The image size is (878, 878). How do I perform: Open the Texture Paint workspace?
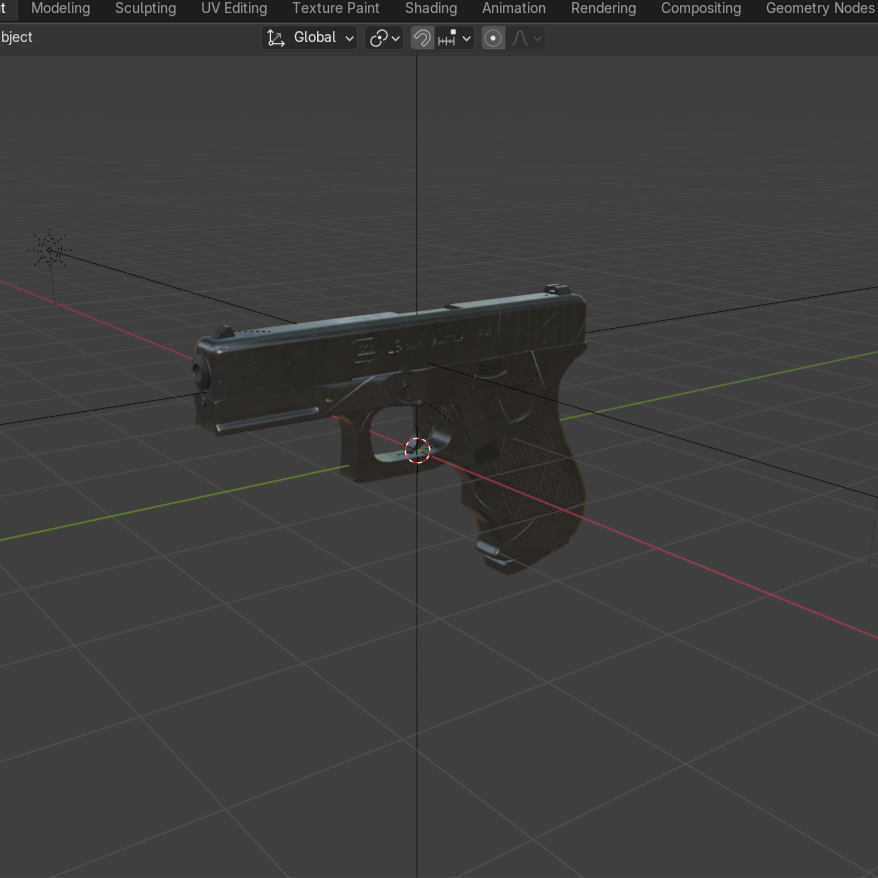tap(335, 9)
